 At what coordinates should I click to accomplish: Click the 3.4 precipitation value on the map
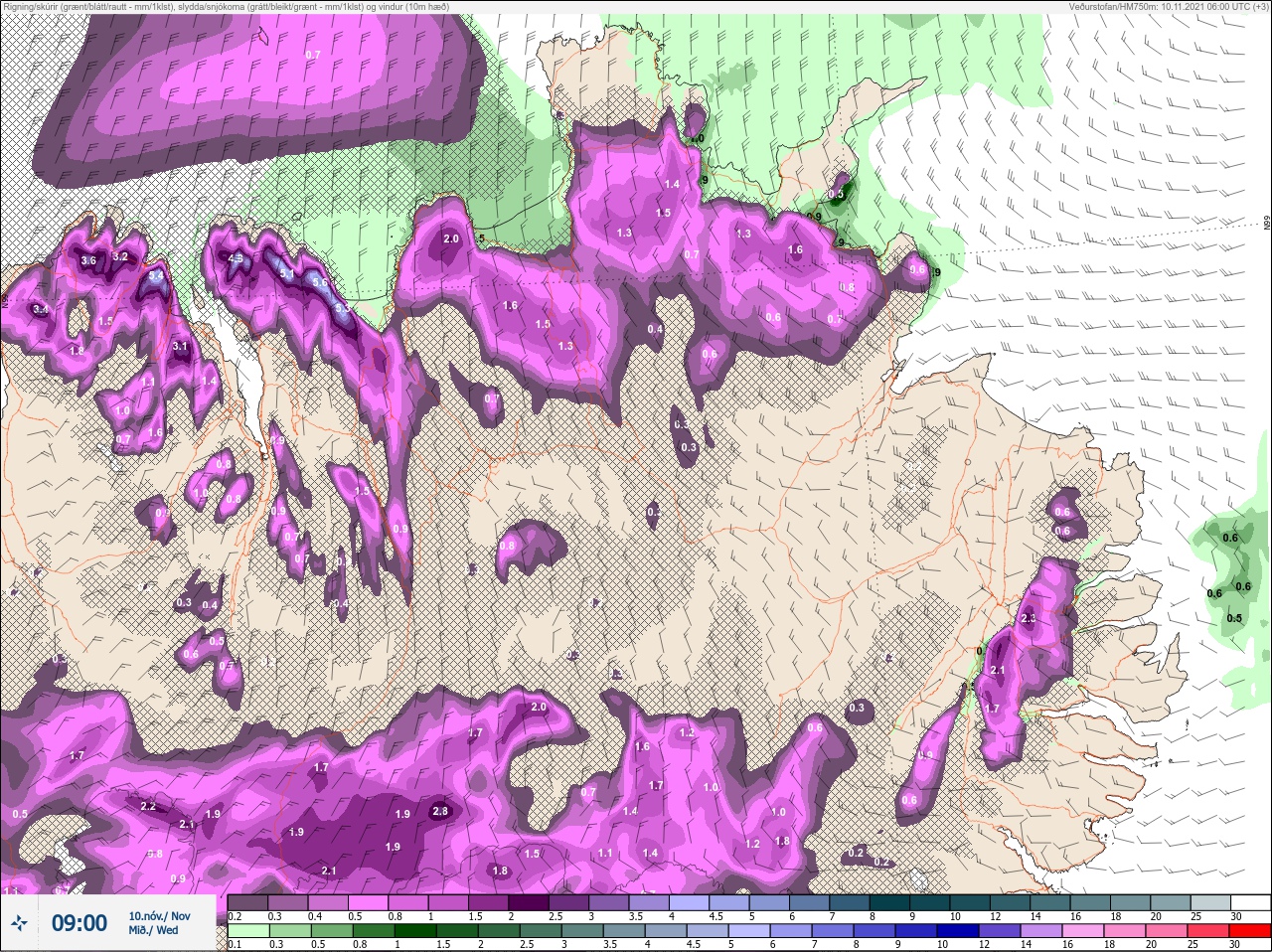41,310
